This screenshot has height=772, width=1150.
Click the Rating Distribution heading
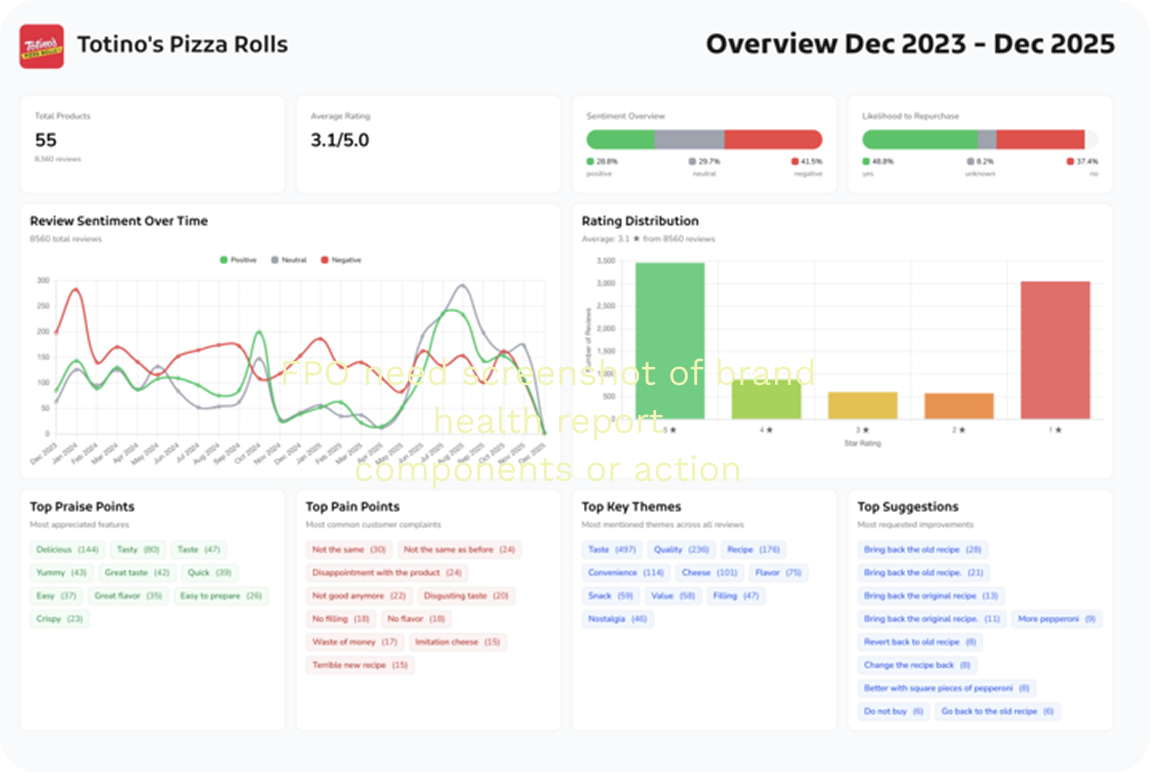click(640, 221)
